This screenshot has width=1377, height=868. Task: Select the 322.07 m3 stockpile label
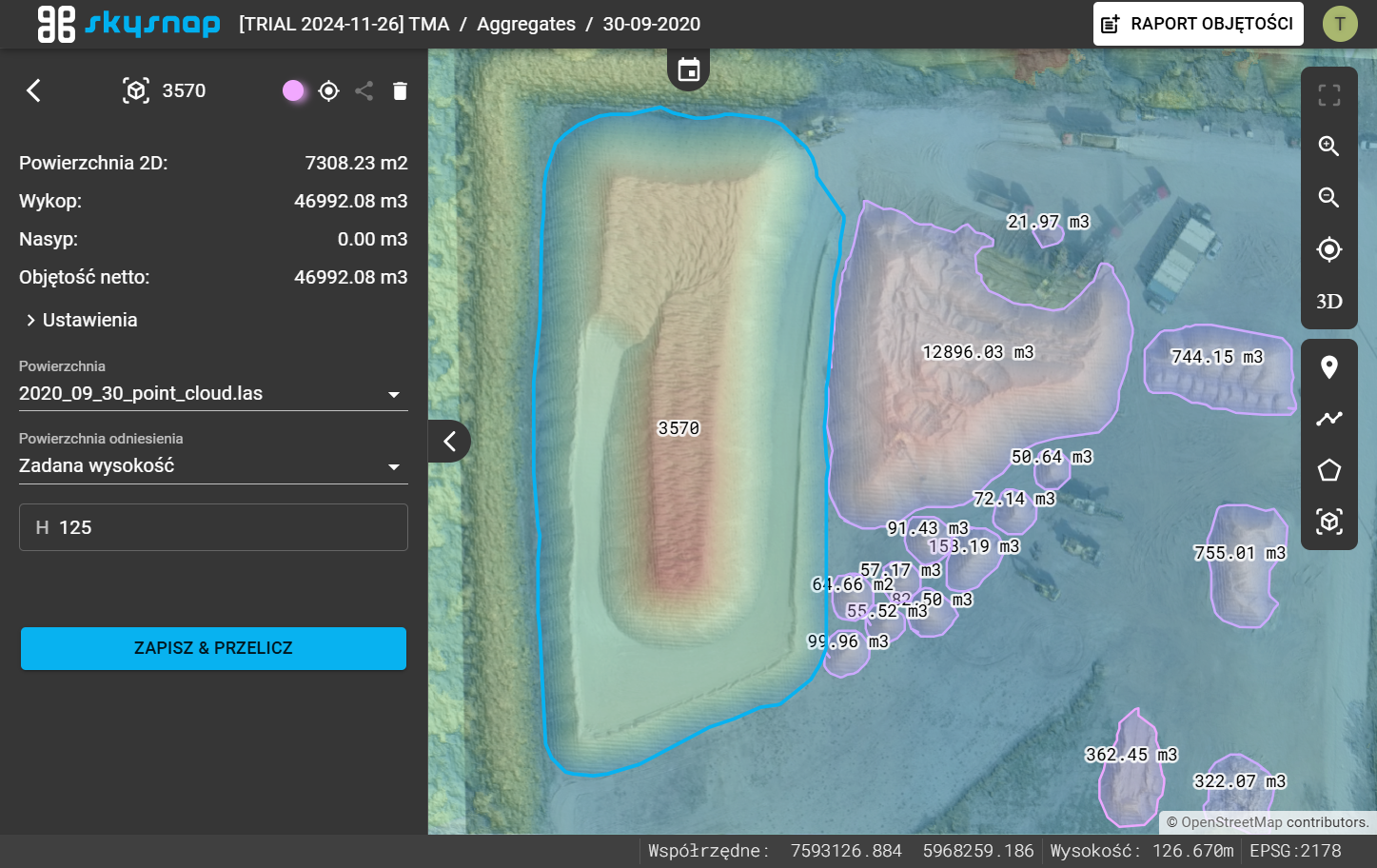coord(1240,781)
